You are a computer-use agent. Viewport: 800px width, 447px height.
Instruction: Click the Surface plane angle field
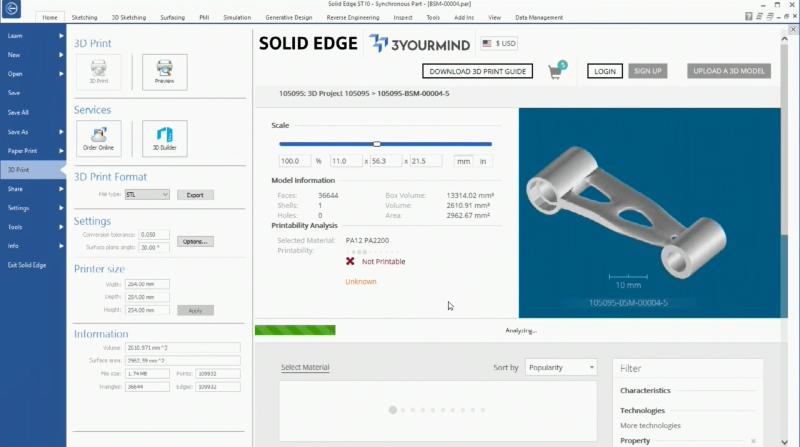coord(154,247)
